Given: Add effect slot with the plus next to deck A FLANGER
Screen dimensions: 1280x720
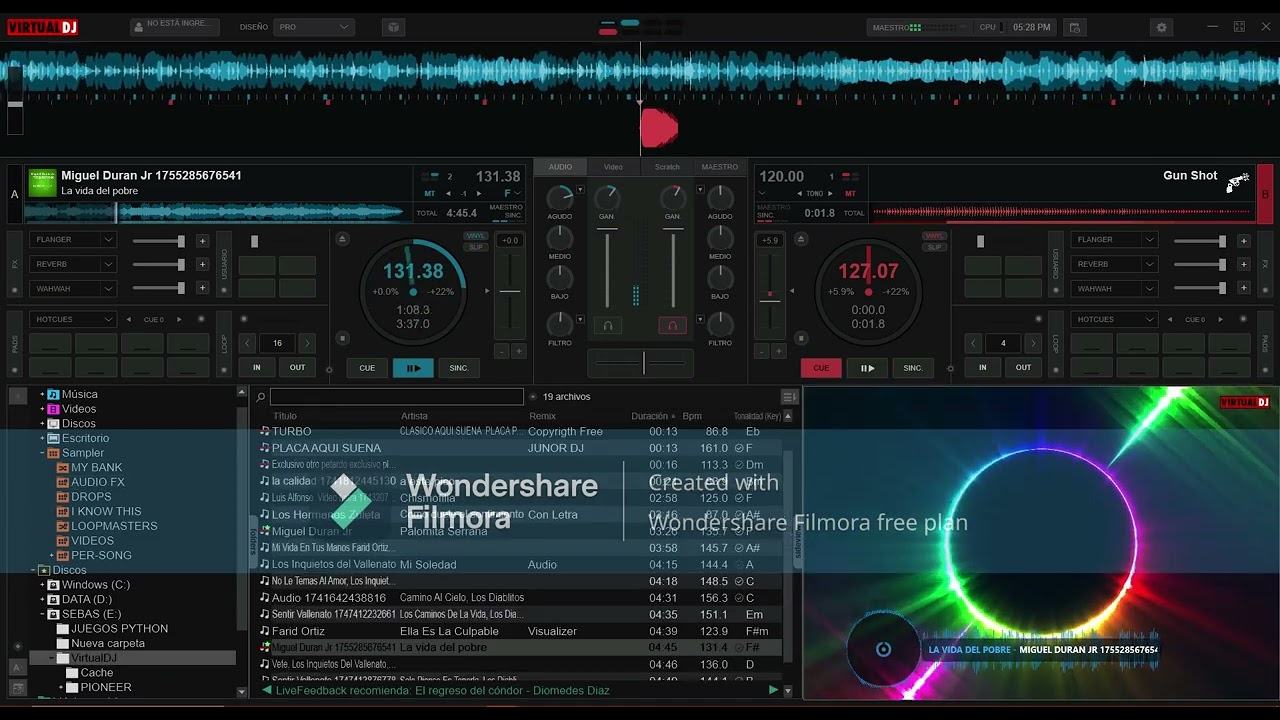Looking at the screenshot, I should (202, 240).
